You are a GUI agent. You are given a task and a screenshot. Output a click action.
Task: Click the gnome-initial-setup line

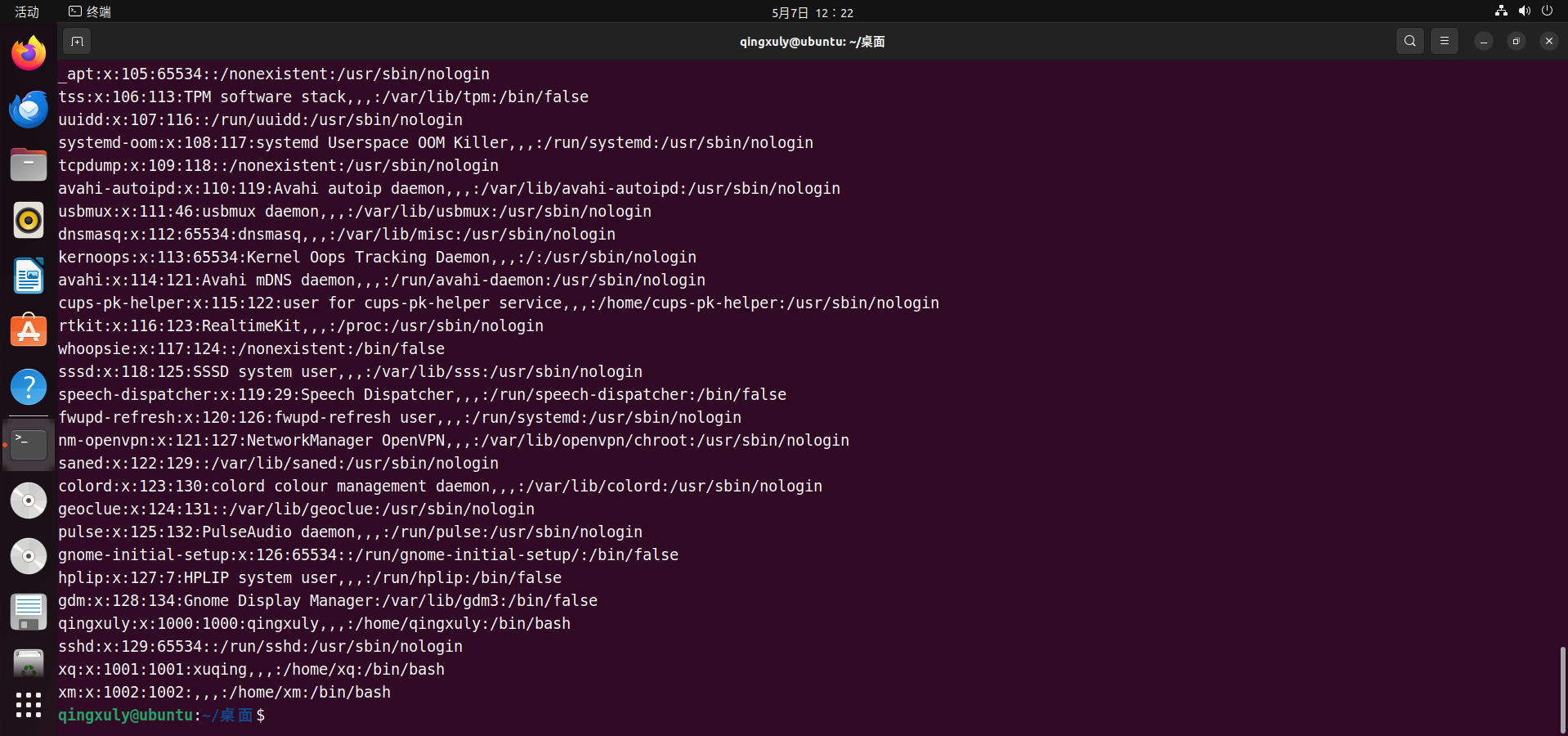click(x=368, y=554)
